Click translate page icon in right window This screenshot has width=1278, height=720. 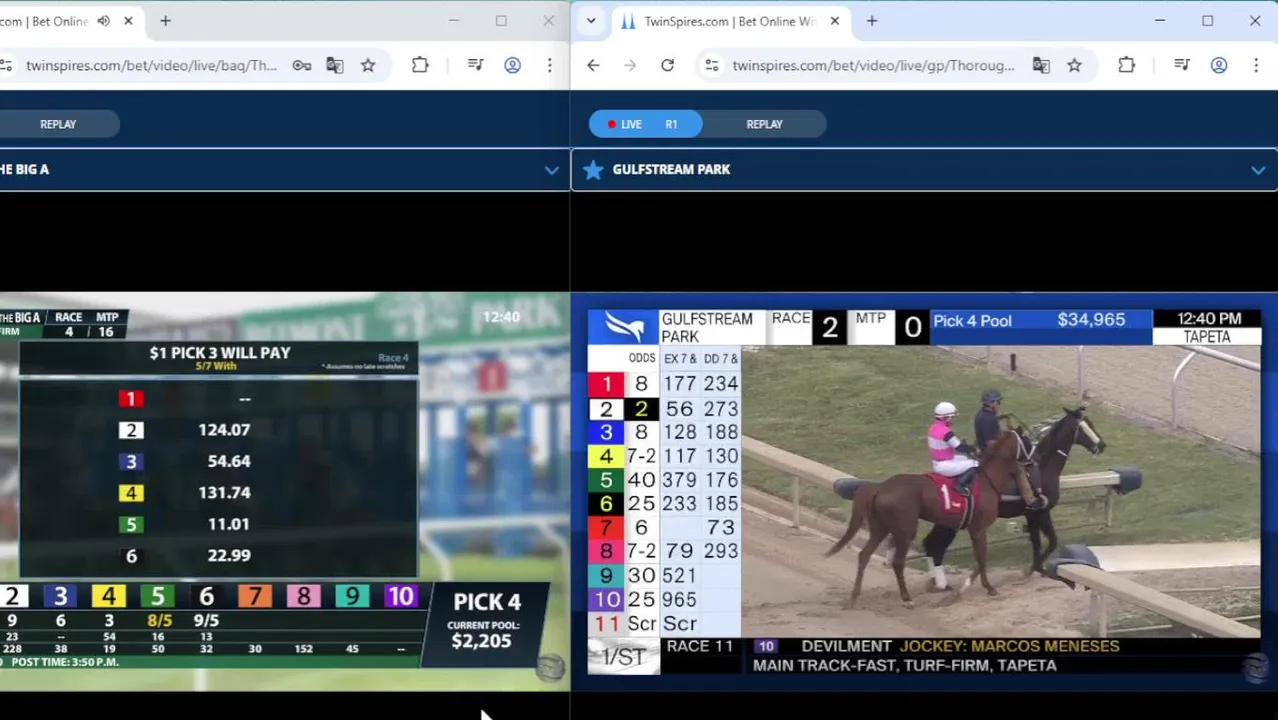1041,65
